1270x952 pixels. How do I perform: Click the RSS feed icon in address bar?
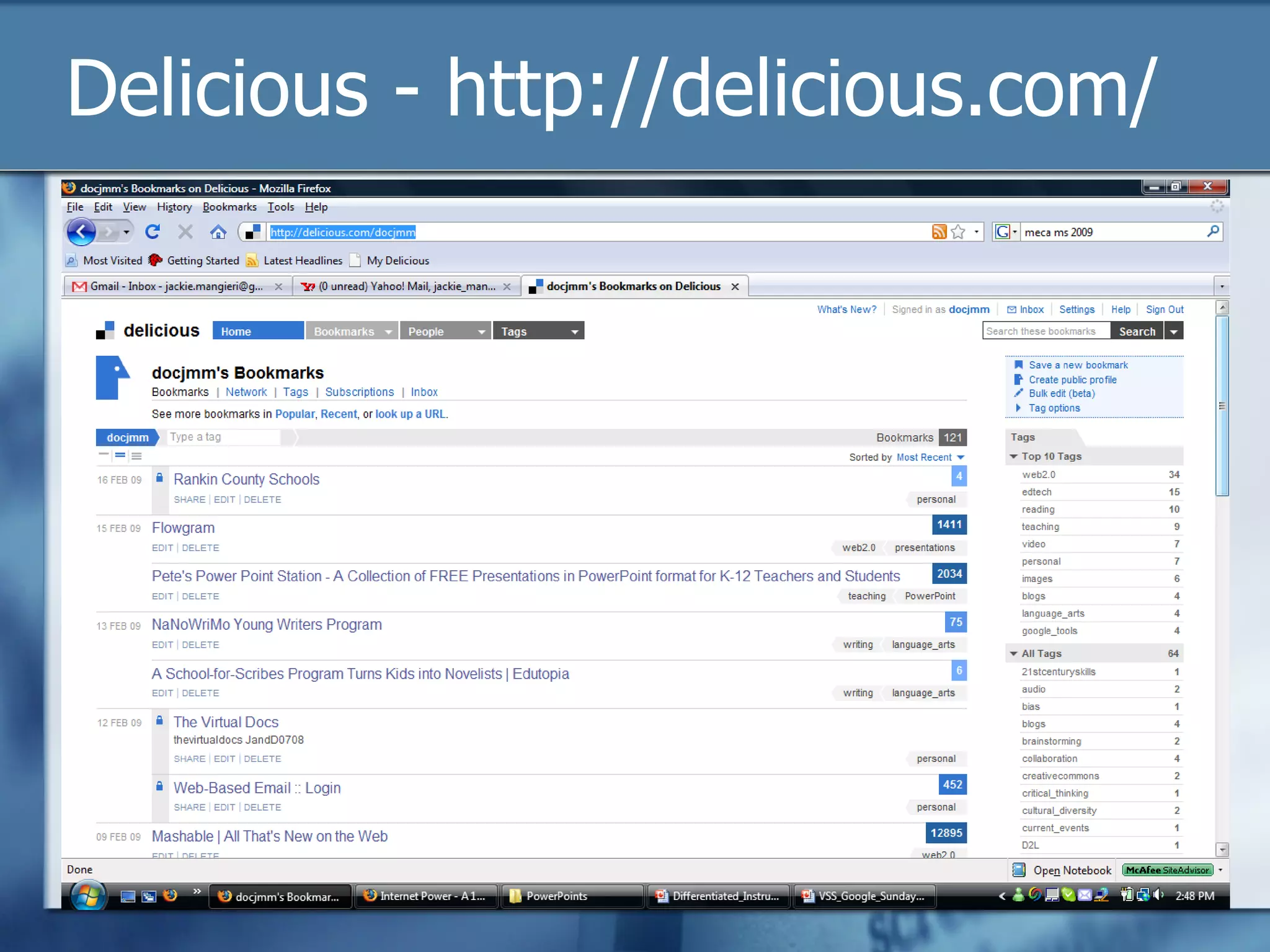939,232
